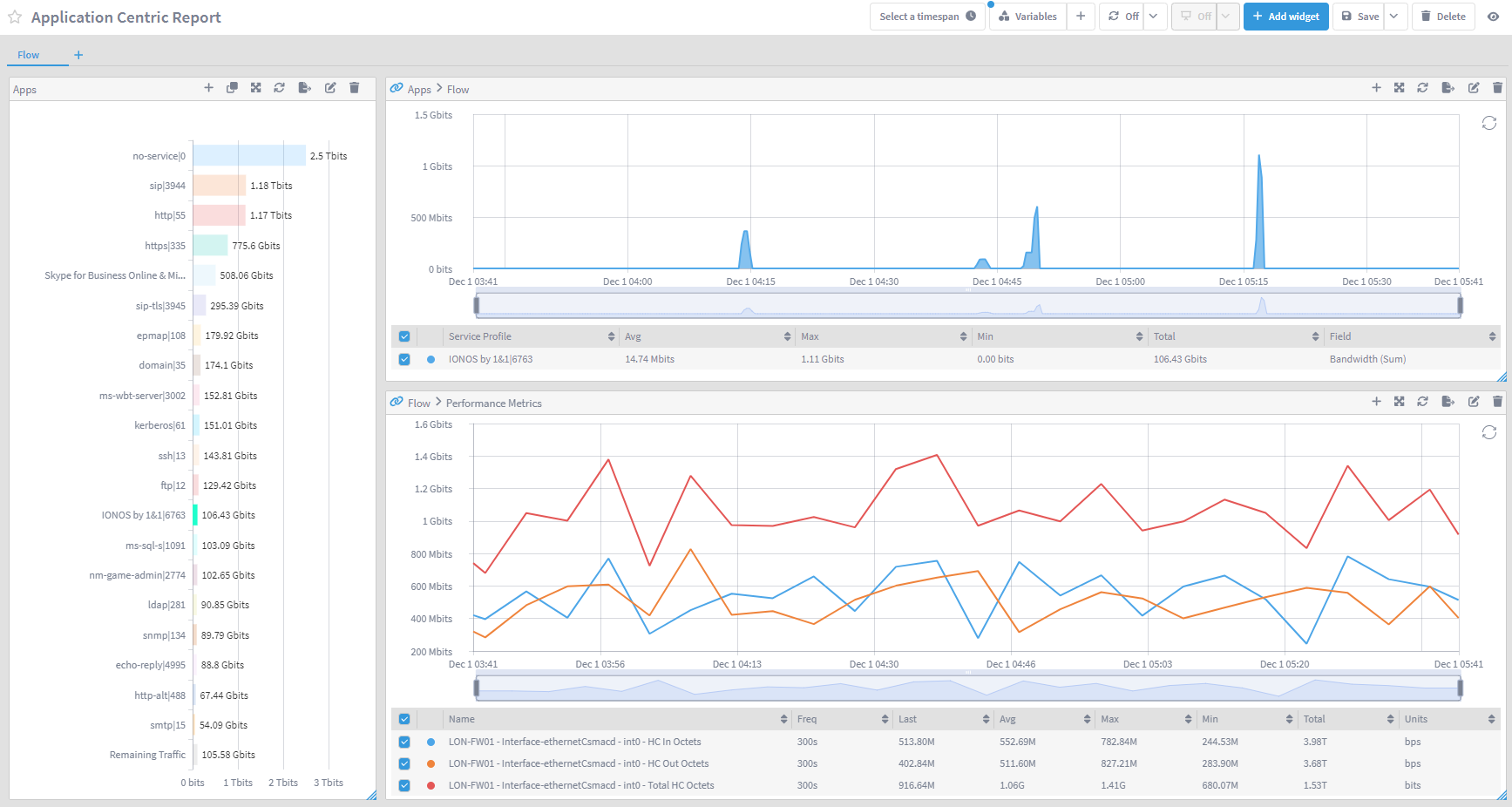Click right handle of Flow range slider
The width and height of the screenshot is (1512, 807).
[1460, 305]
